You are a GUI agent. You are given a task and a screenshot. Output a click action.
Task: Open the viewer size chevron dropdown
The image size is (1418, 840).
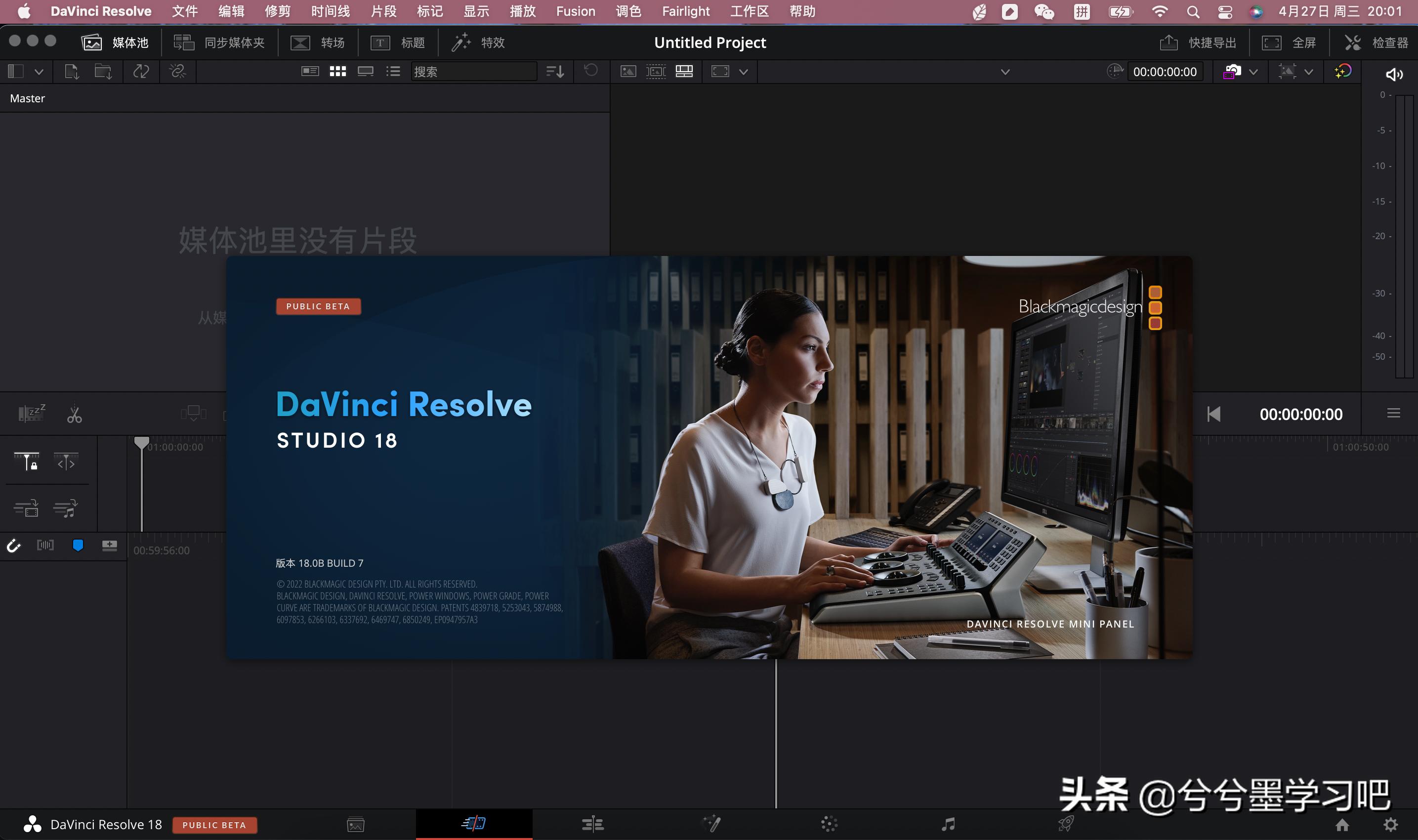coord(744,72)
